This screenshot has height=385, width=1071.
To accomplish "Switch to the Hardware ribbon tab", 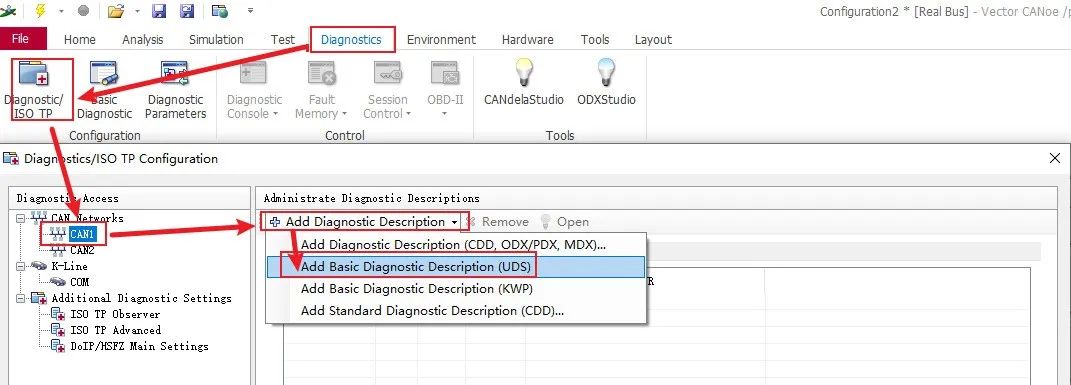I will pos(527,40).
